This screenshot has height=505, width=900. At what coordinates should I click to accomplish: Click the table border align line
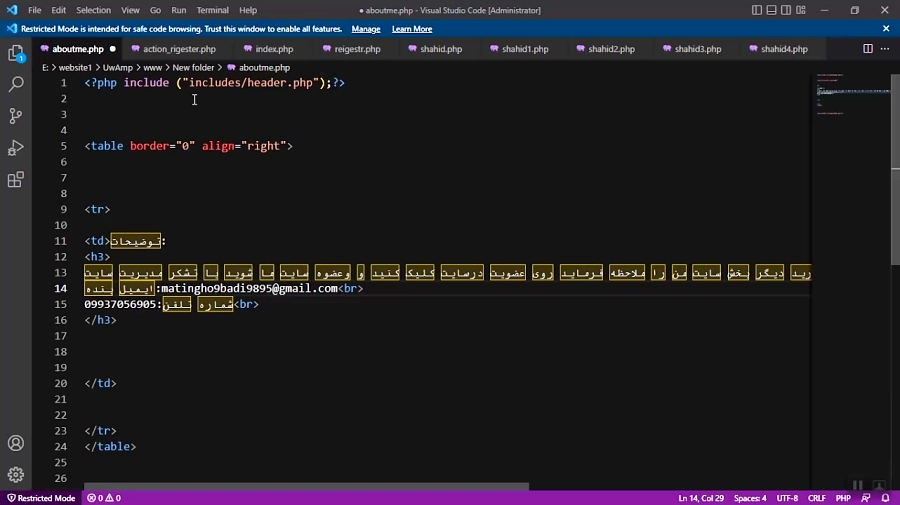point(188,146)
